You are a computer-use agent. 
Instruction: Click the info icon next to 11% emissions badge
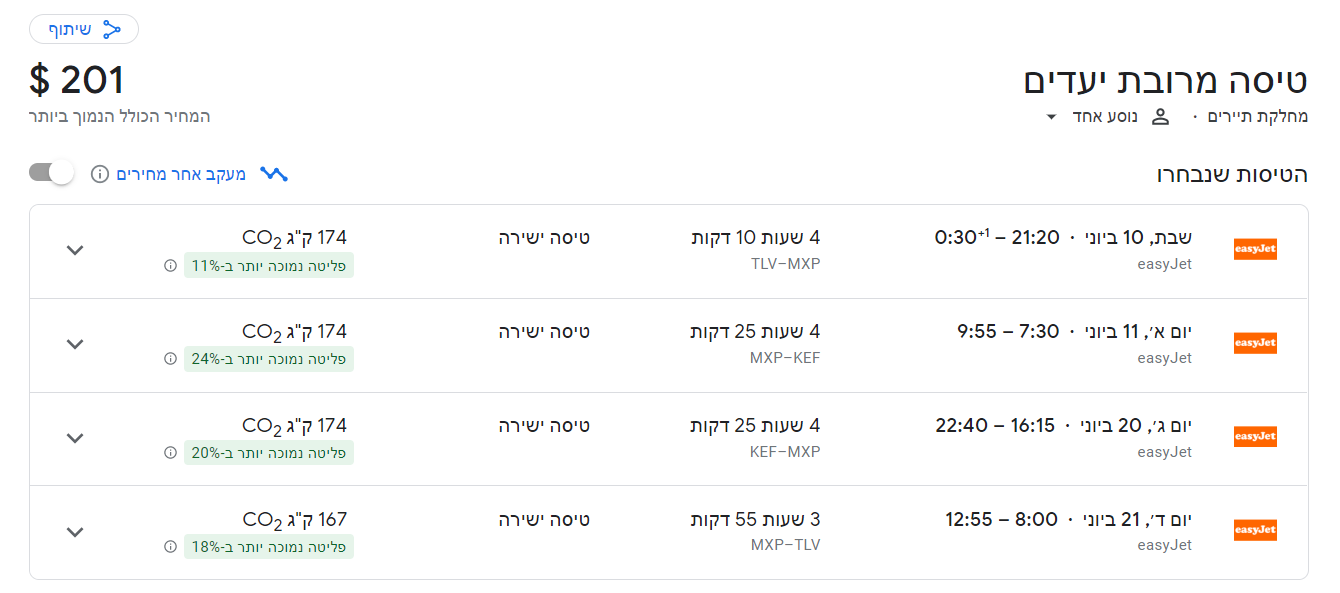[170, 266]
